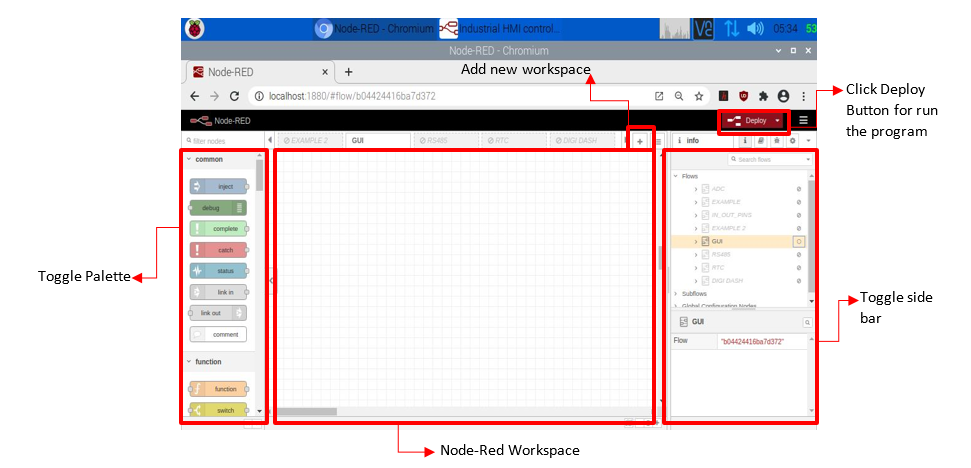Pick the function node from palette

coord(218,389)
